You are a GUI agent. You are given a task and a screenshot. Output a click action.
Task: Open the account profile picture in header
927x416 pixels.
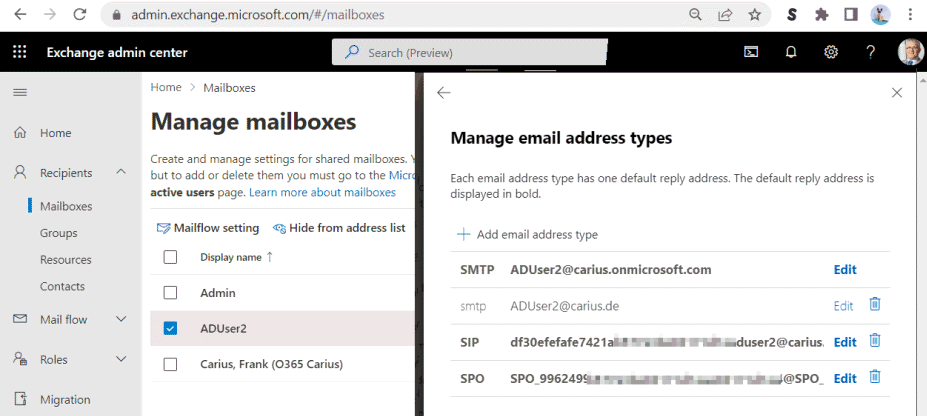(x=910, y=53)
